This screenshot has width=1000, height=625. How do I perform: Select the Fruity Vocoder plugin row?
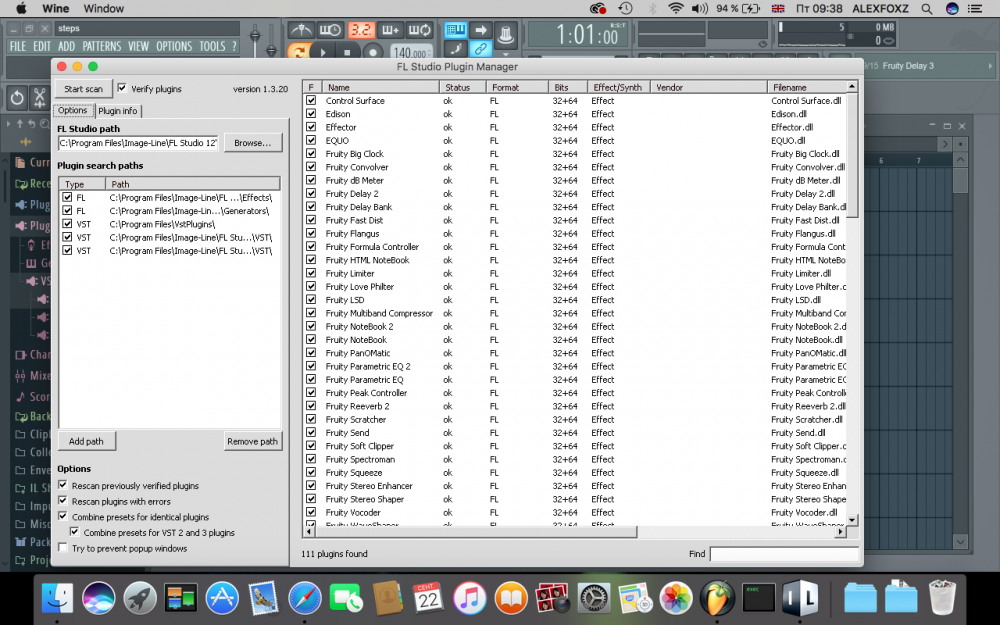click(x=575, y=513)
